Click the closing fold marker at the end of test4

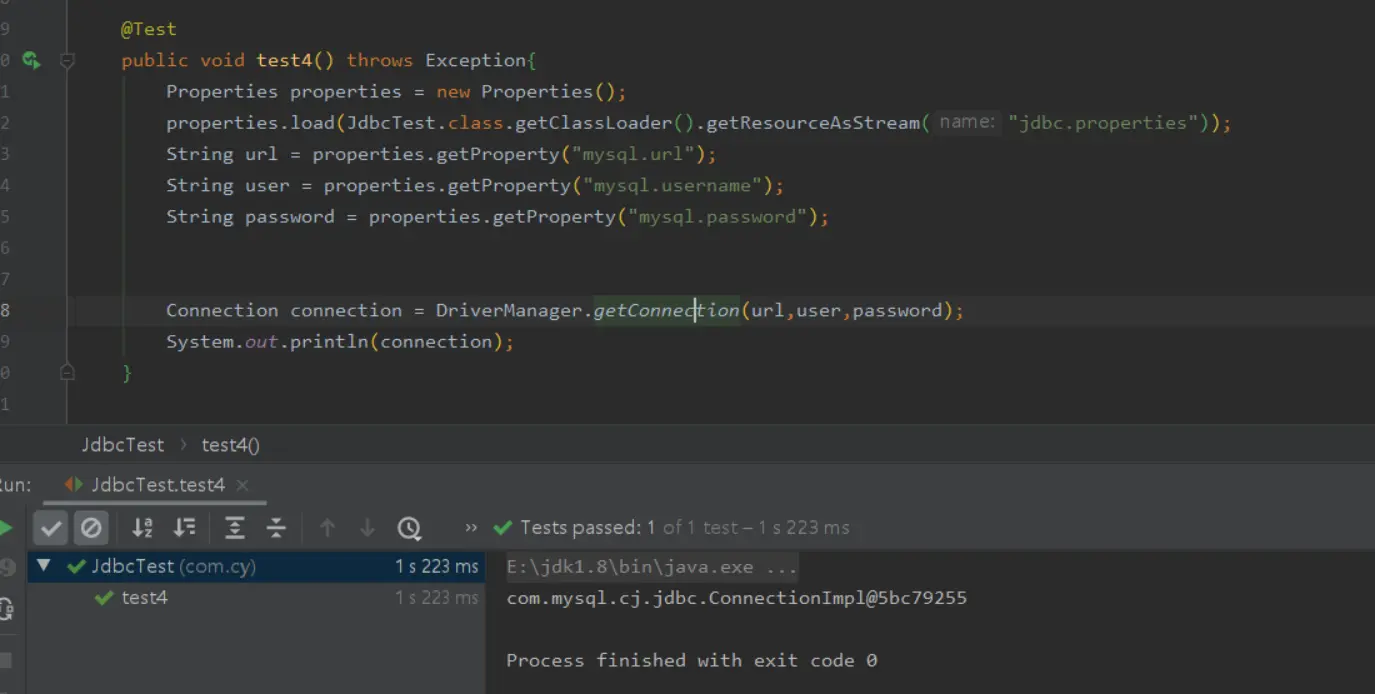(x=67, y=372)
